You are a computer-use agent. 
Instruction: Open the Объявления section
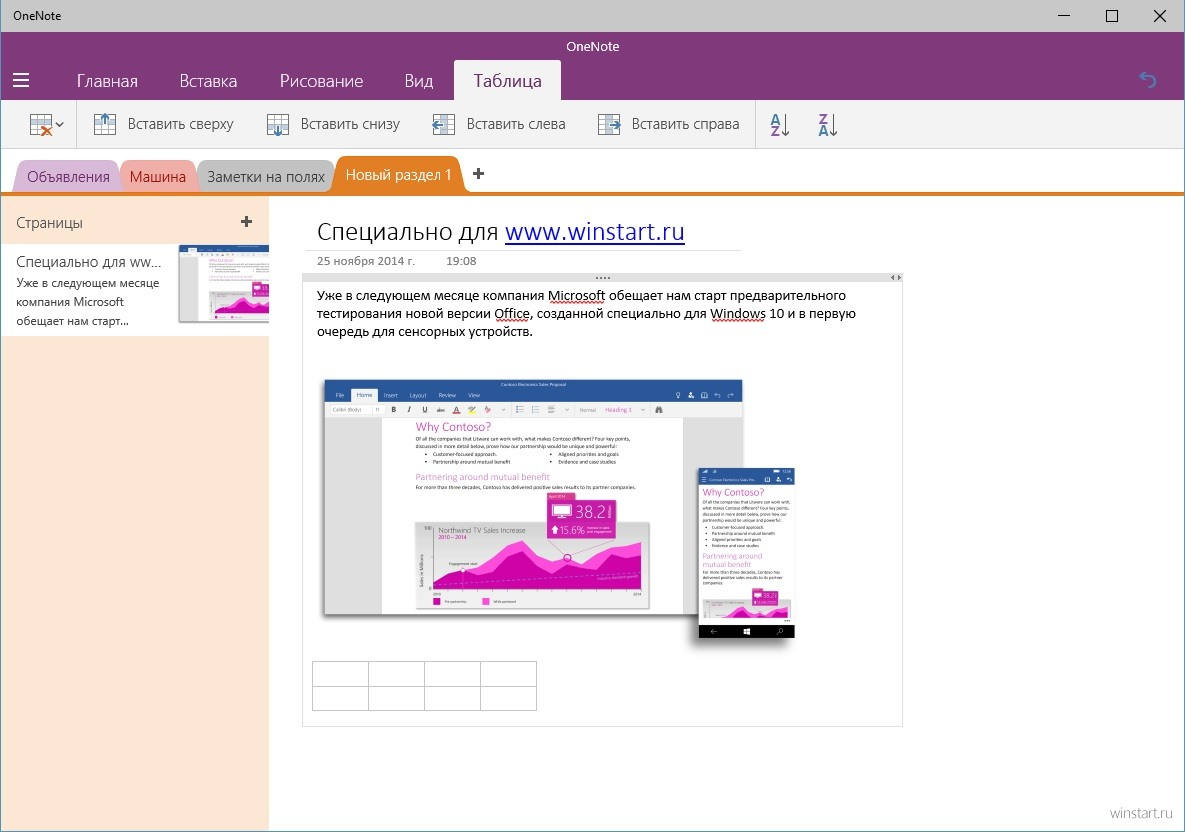[67, 177]
